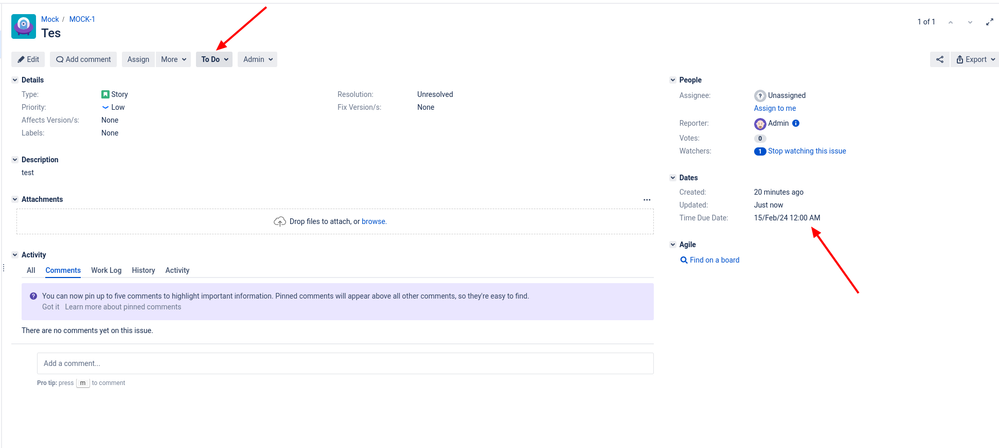This screenshot has height=448, width=999.
Task: Click the issue title Tes
Action: click(x=51, y=33)
